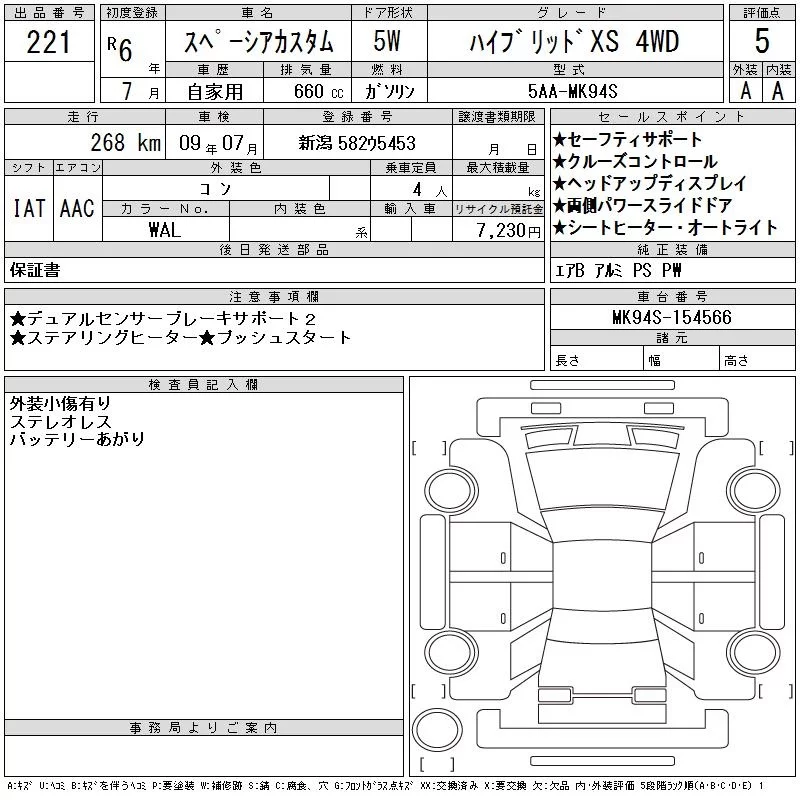Click fuel type ガソリン
The image size is (800, 800).
click(389, 91)
